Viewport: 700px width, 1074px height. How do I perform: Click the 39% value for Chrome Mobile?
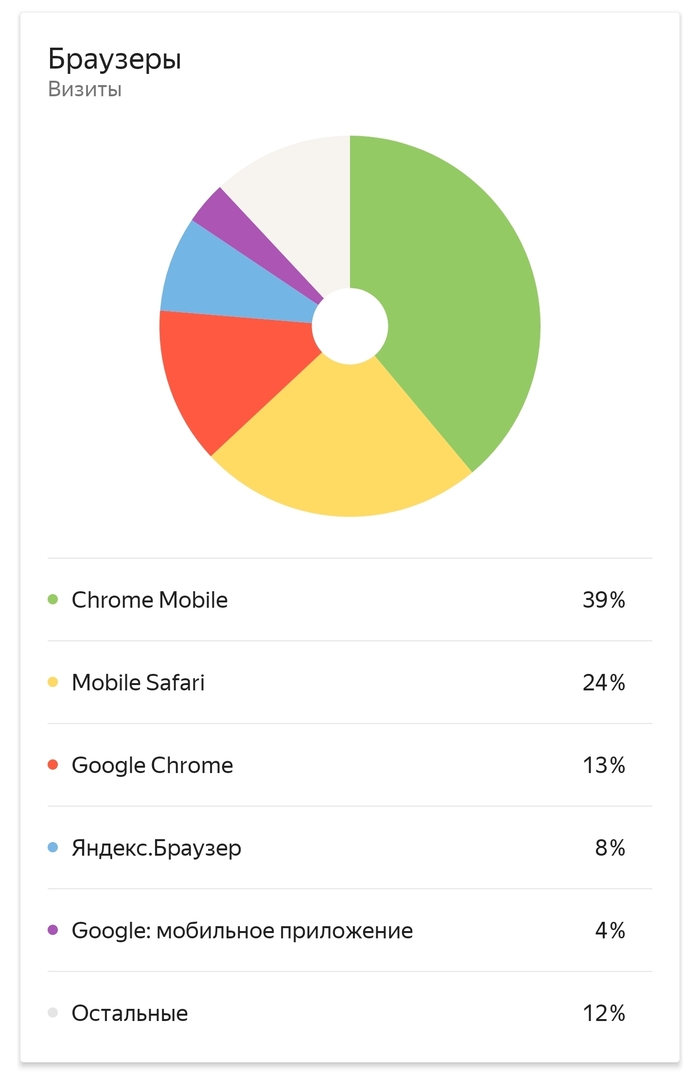pos(604,600)
